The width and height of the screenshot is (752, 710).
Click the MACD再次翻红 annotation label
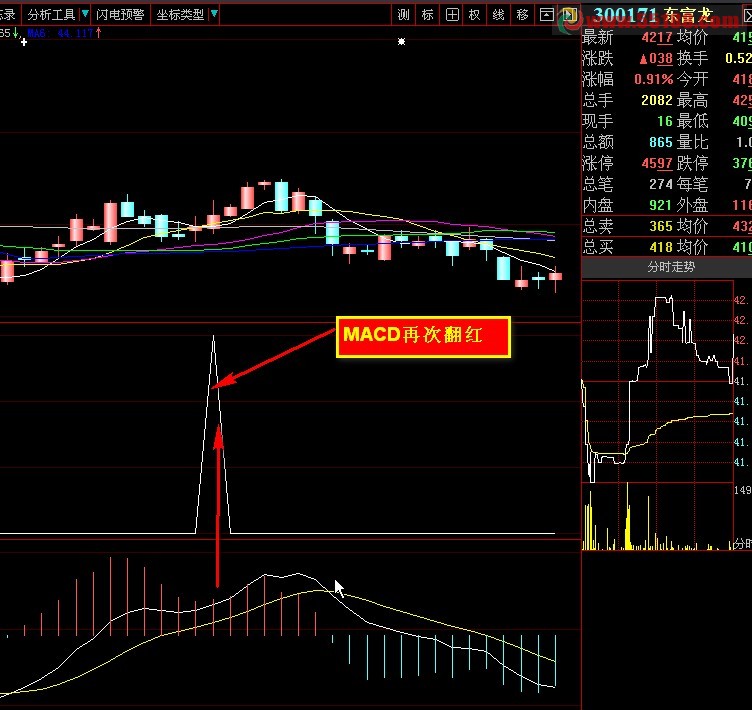[423, 337]
